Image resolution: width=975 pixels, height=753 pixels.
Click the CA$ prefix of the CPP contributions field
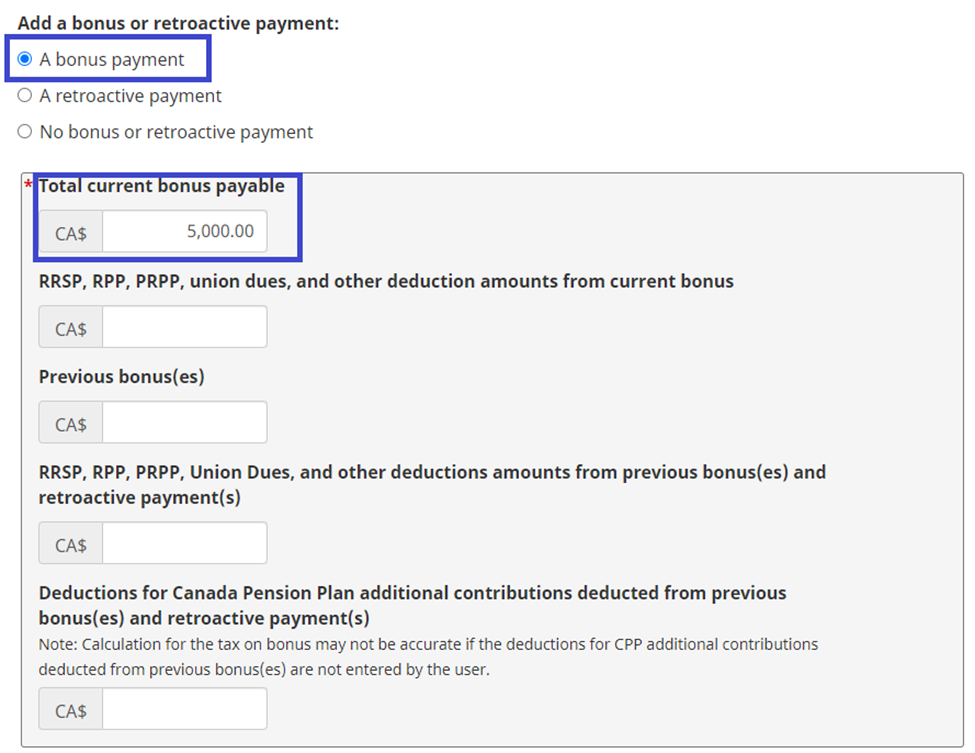point(71,711)
